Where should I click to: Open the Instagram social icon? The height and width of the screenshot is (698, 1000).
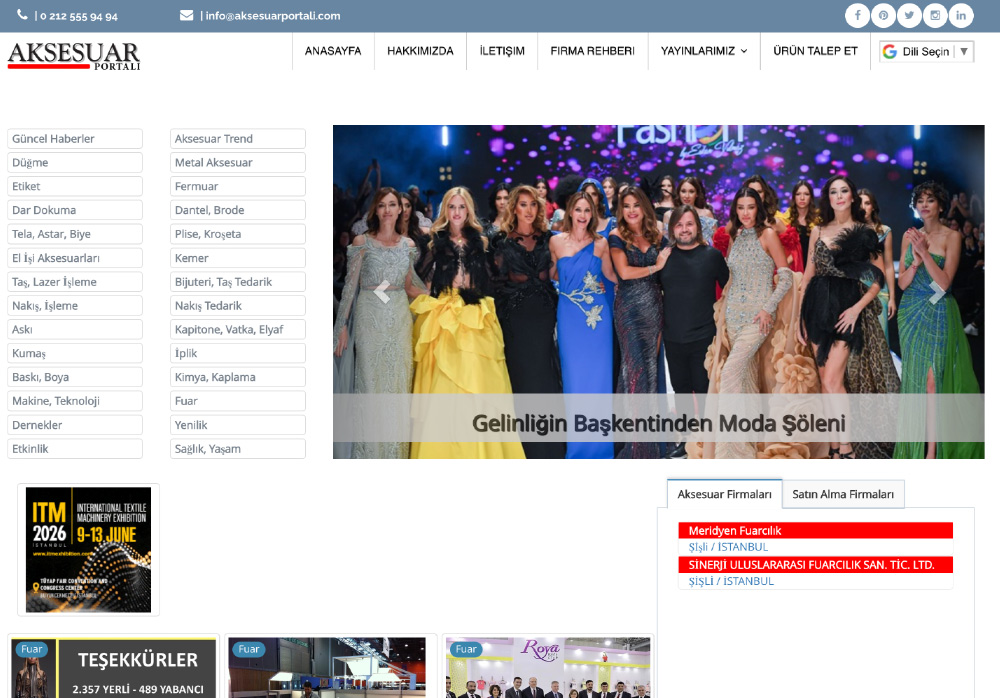(935, 16)
